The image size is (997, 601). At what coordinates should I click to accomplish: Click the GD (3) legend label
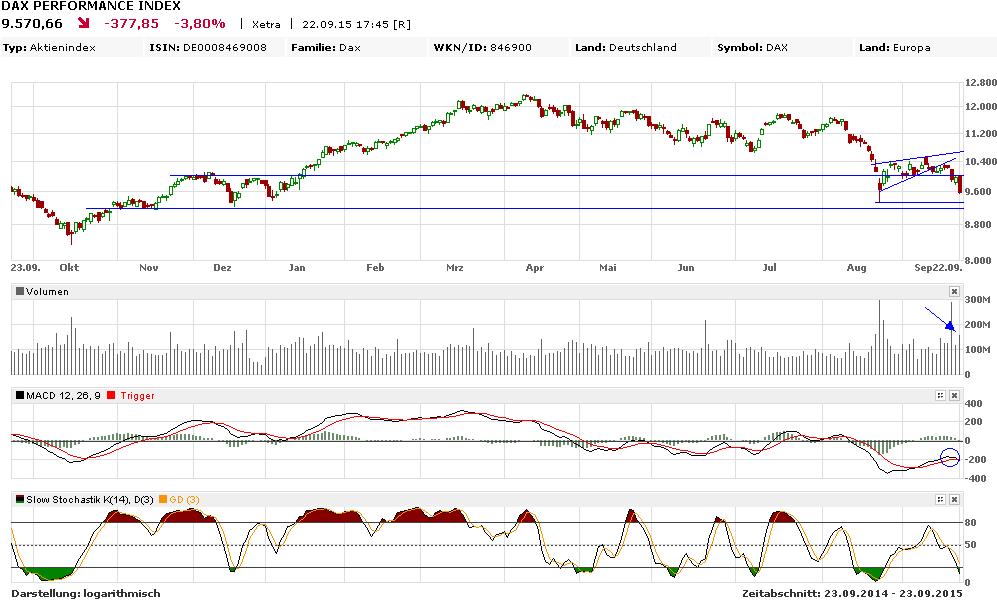pos(184,500)
